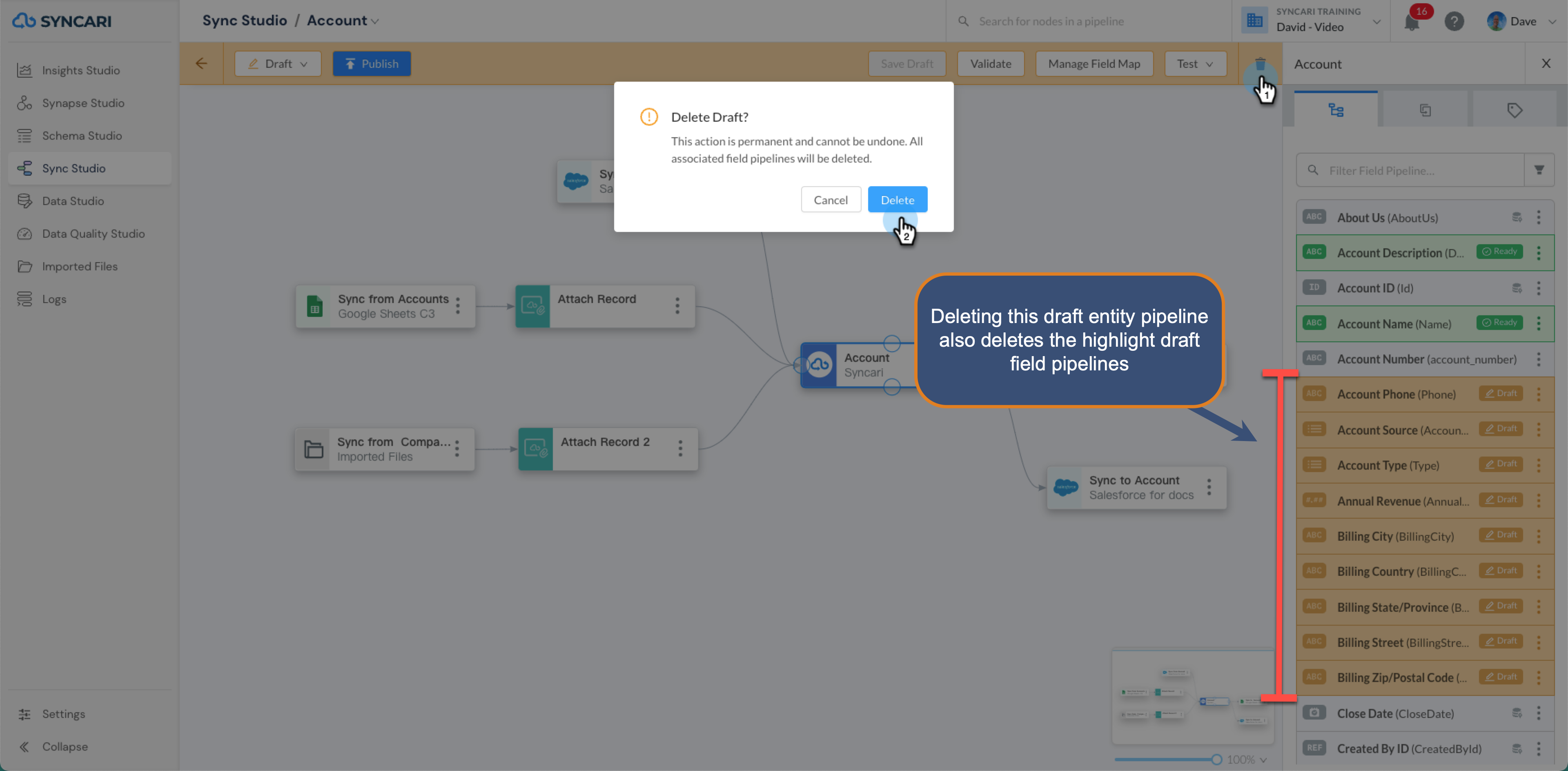Image resolution: width=1568 pixels, height=771 pixels.
Task: Click the database icon on Account ID row
Action: coord(1517,288)
